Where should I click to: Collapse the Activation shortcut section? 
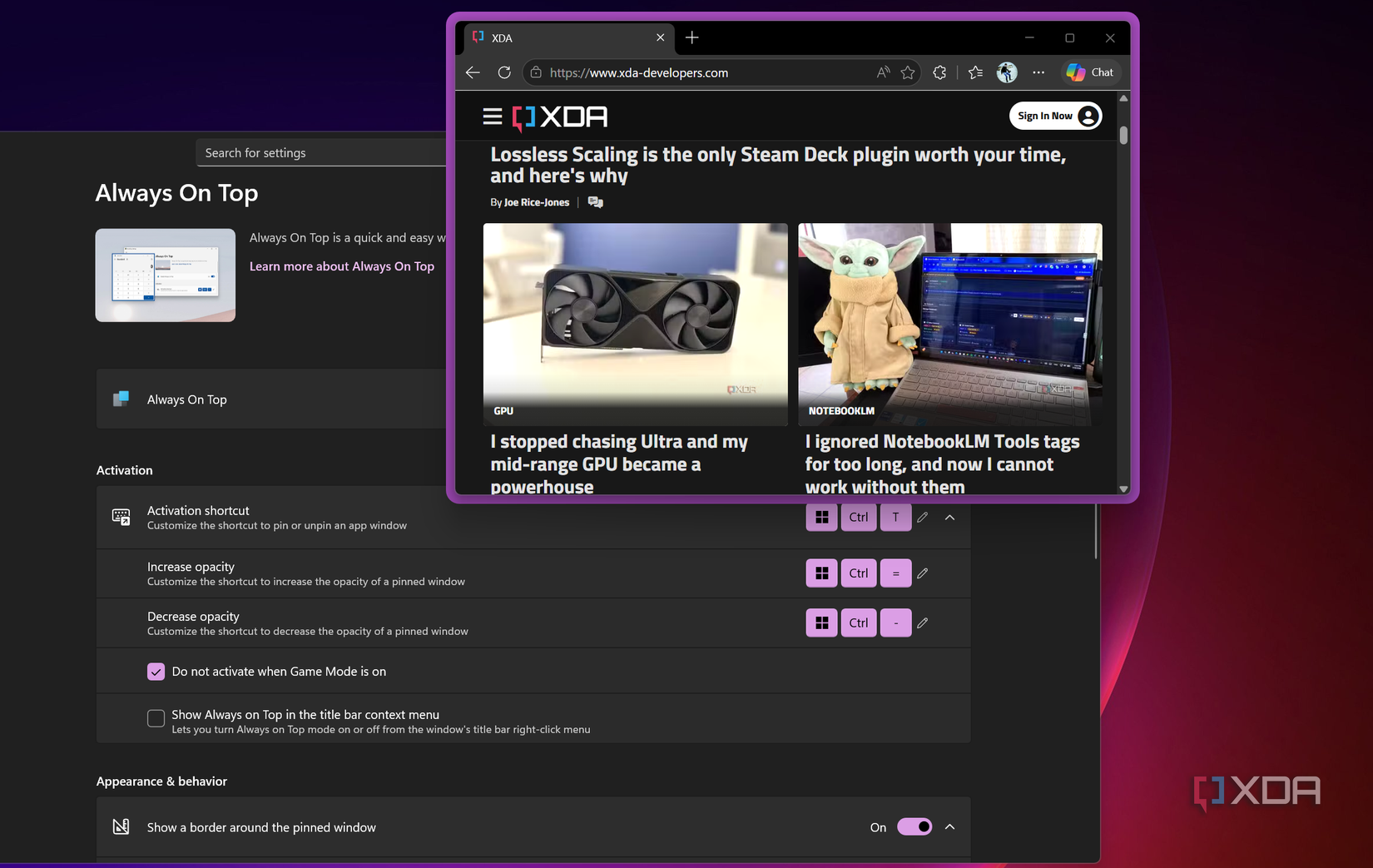click(x=949, y=518)
